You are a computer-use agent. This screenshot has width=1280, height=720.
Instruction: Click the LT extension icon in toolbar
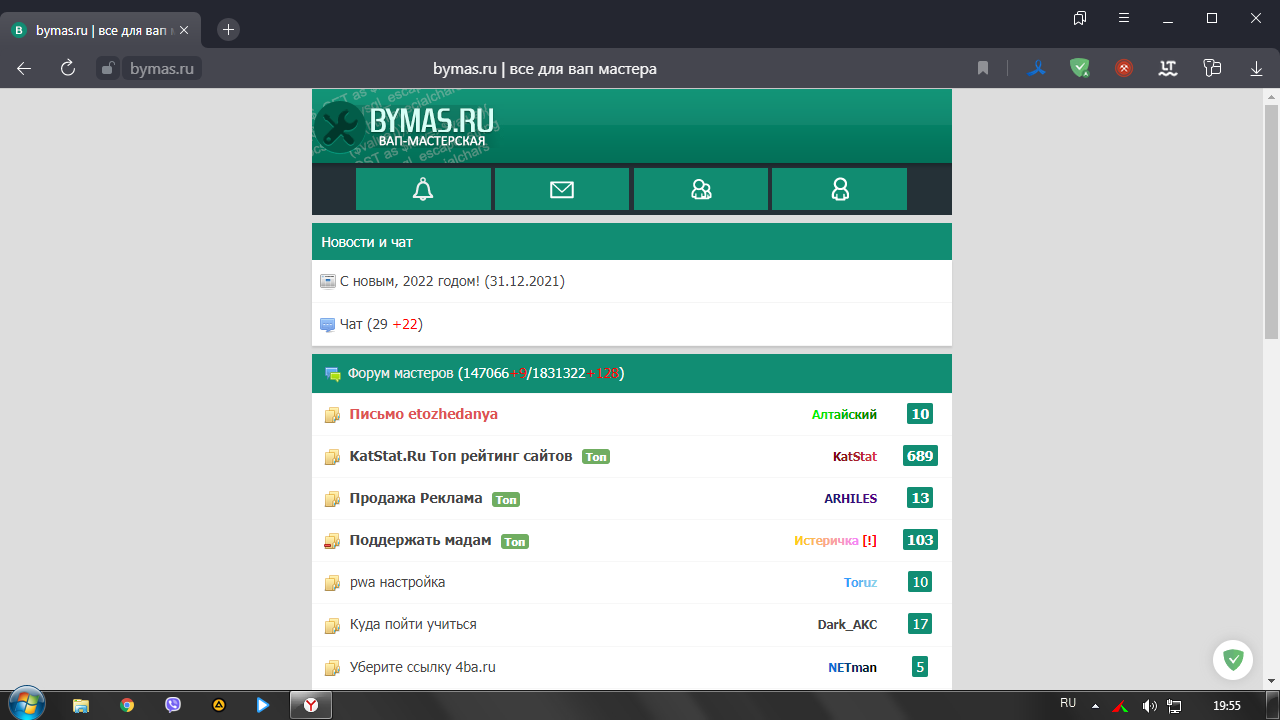1167,68
